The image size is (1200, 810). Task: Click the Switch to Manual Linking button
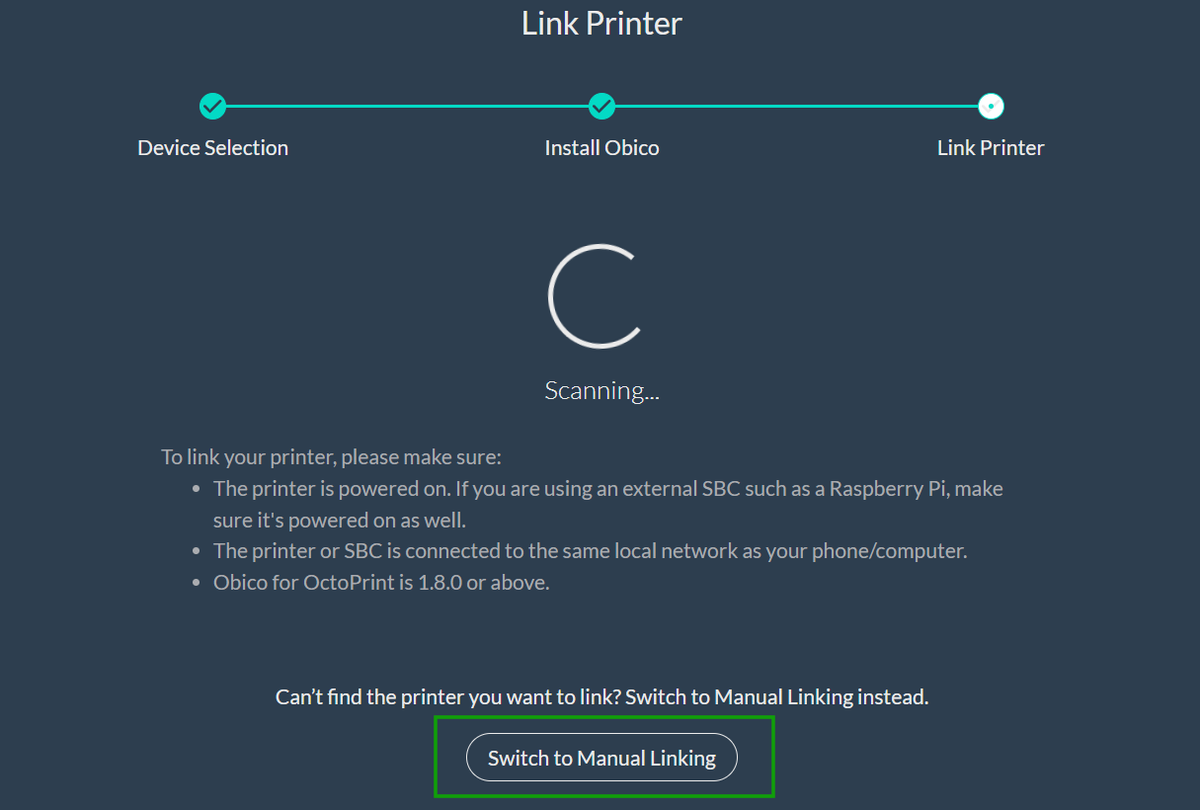pyautogui.click(x=602, y=758)
